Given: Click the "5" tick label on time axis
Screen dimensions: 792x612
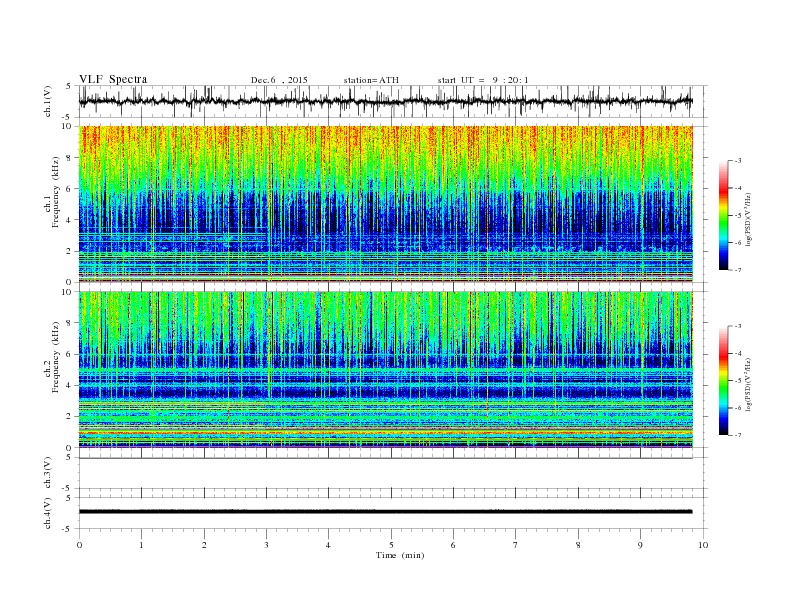Looking at the screenshot, I should [x=391, y=545].
